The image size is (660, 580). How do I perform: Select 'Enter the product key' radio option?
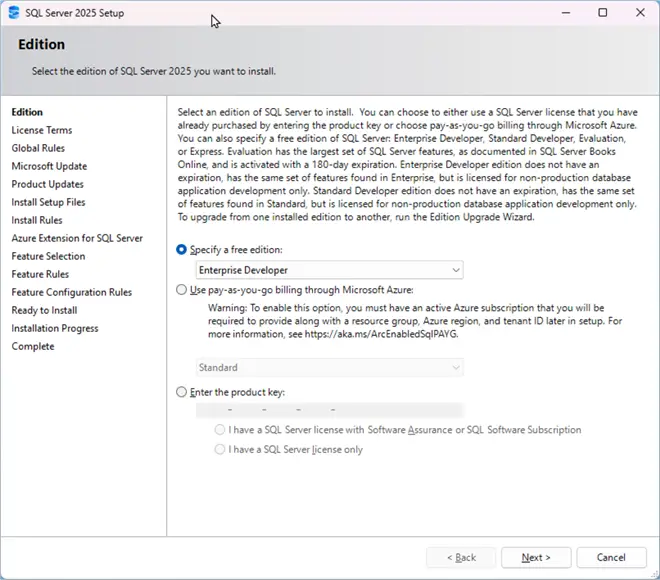point(181,392)
